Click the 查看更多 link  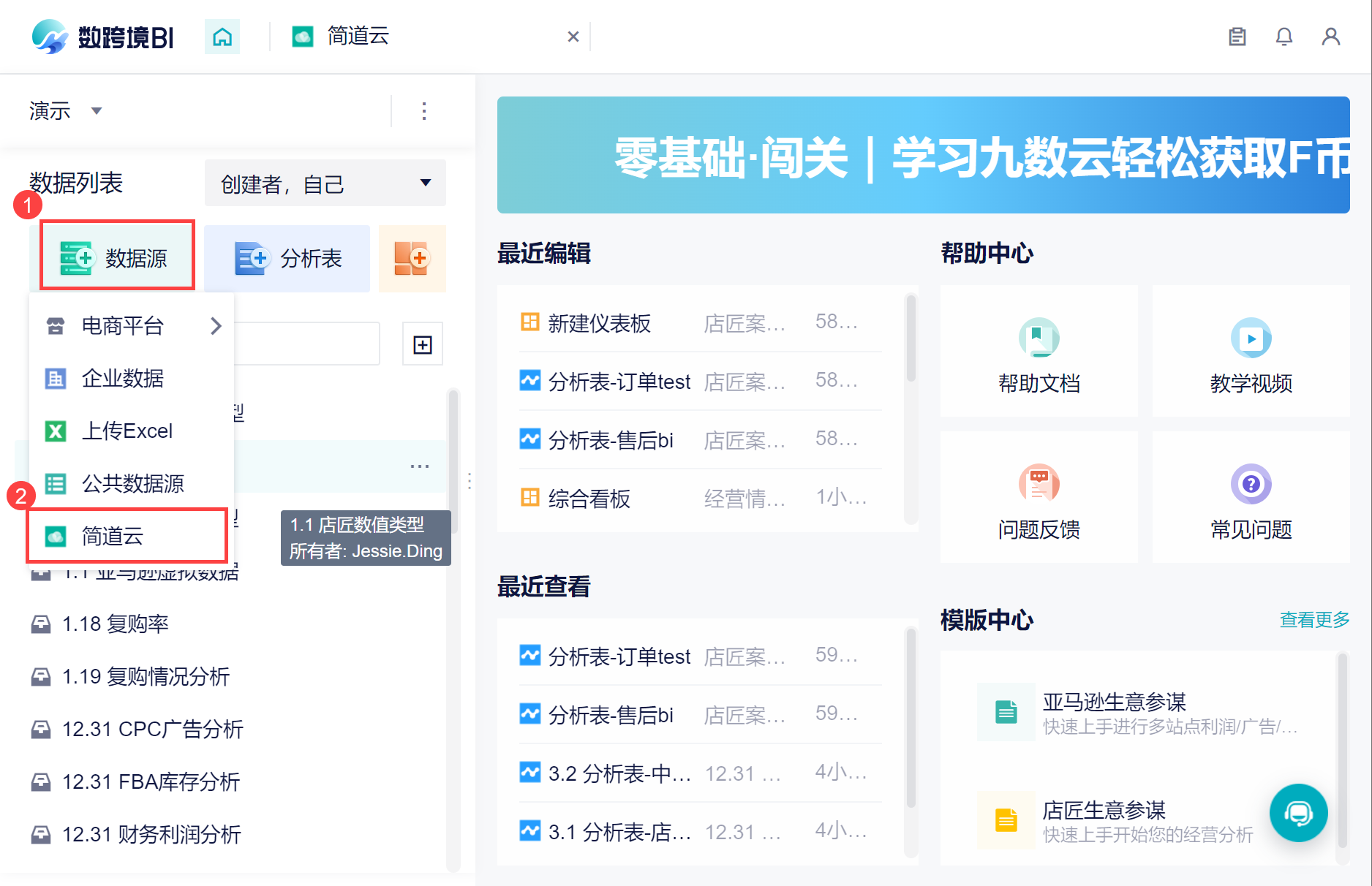(1314, 620)
